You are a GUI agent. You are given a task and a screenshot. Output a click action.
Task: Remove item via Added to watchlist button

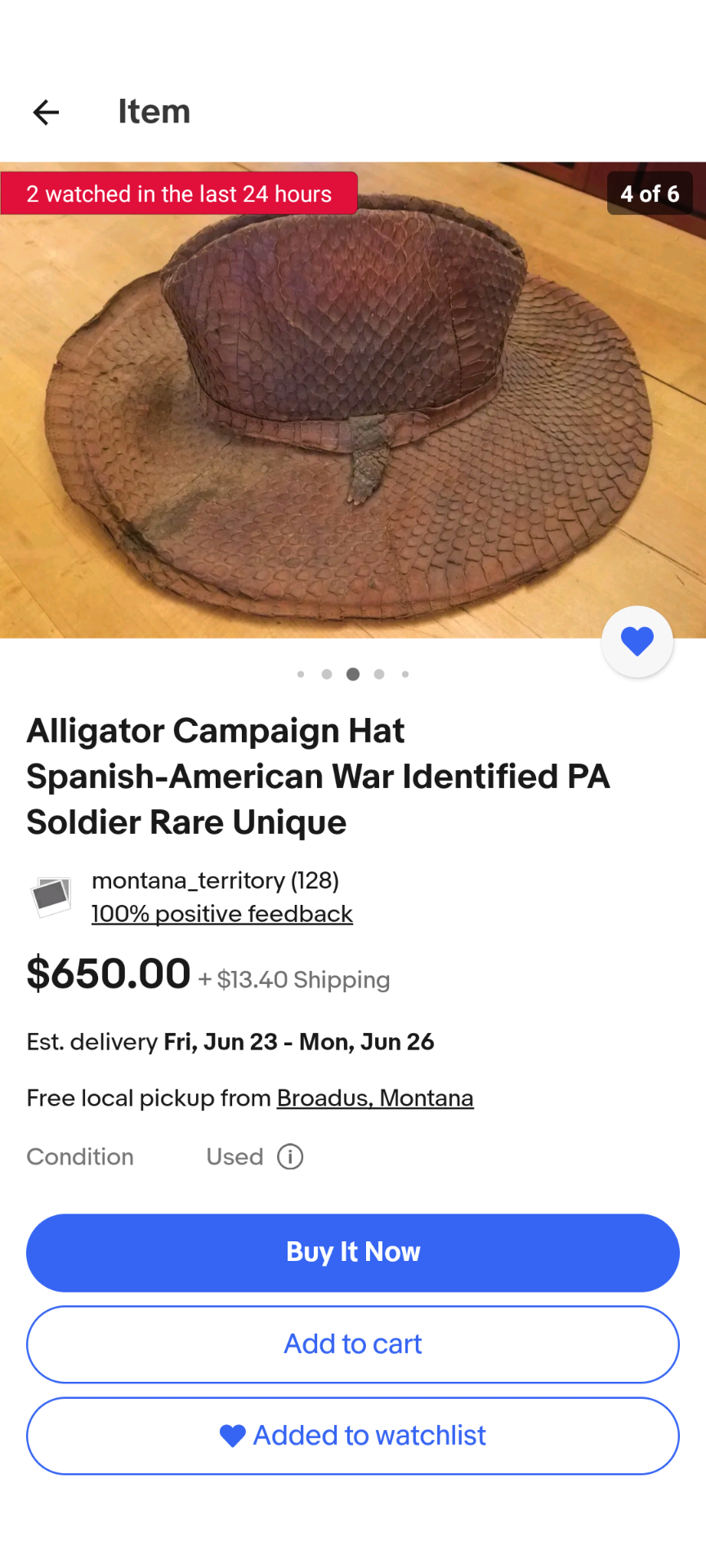(x=353, y=1436)
